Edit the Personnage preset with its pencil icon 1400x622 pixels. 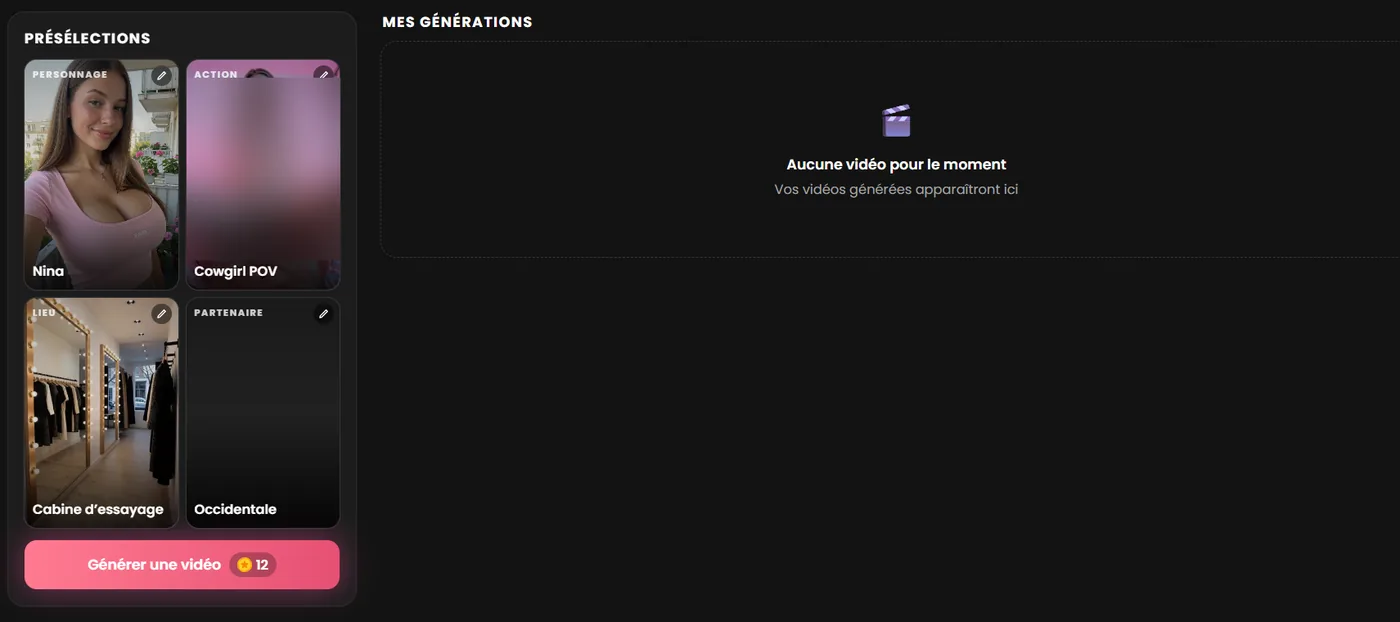click(x=161, y=76)
